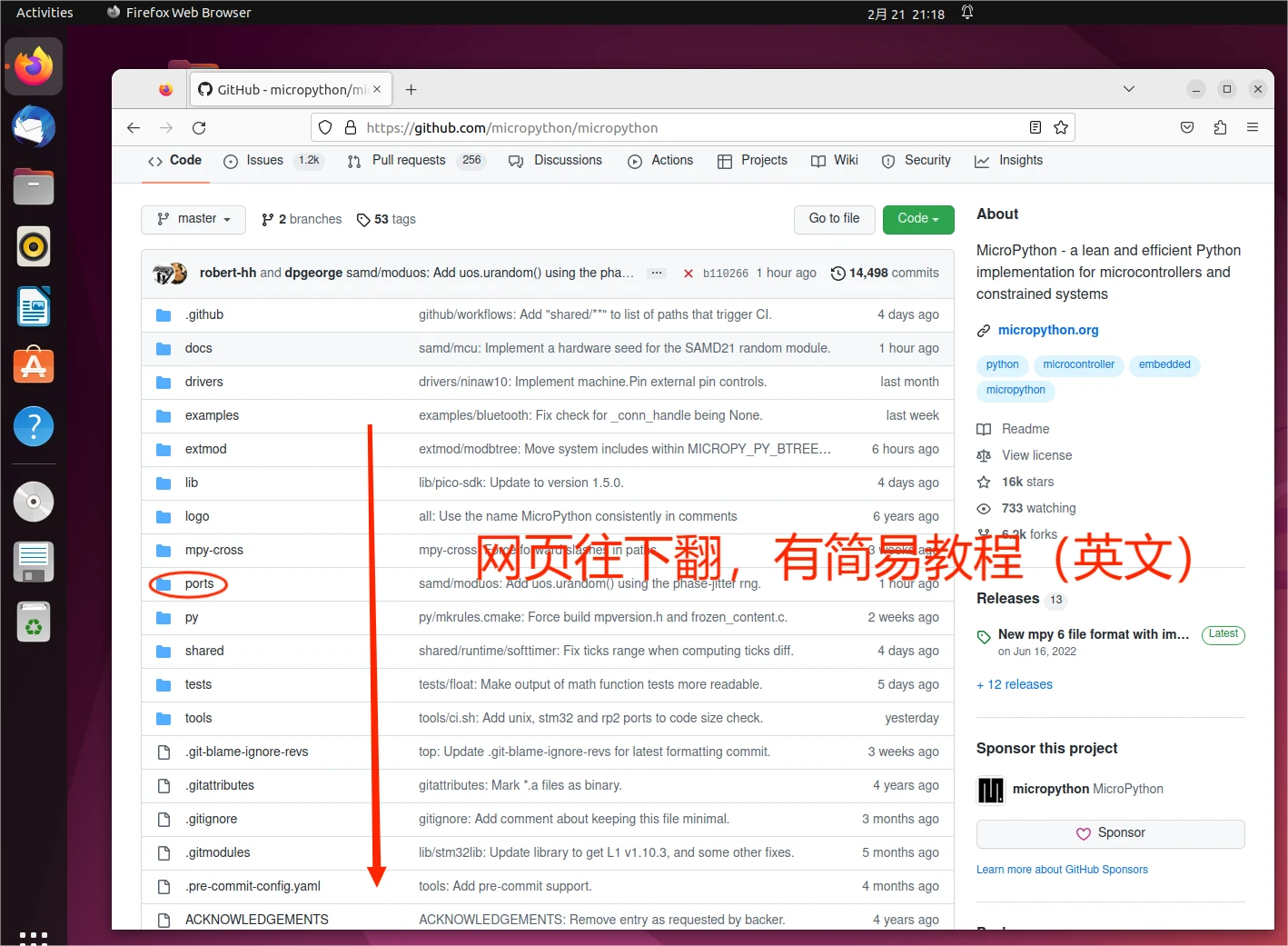Open the 21:18 clock calendar menu
The width and height of the screenshot is (1288, 946).
[x=906, y=14]
